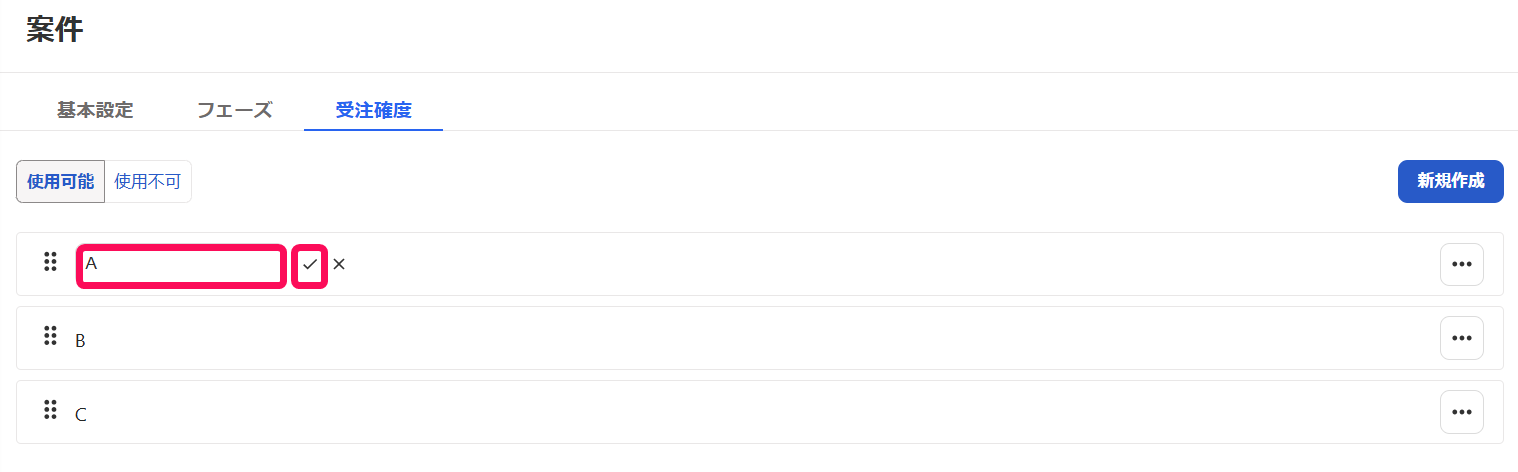Click the B item name
This screenshot has height=472, width=1518.
(81, 341)
